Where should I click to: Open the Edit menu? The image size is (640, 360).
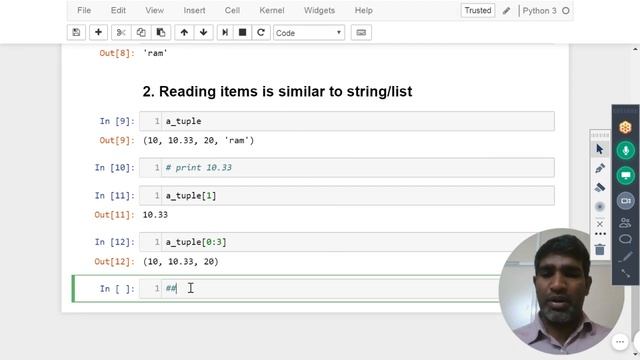[x=118, y=11]
